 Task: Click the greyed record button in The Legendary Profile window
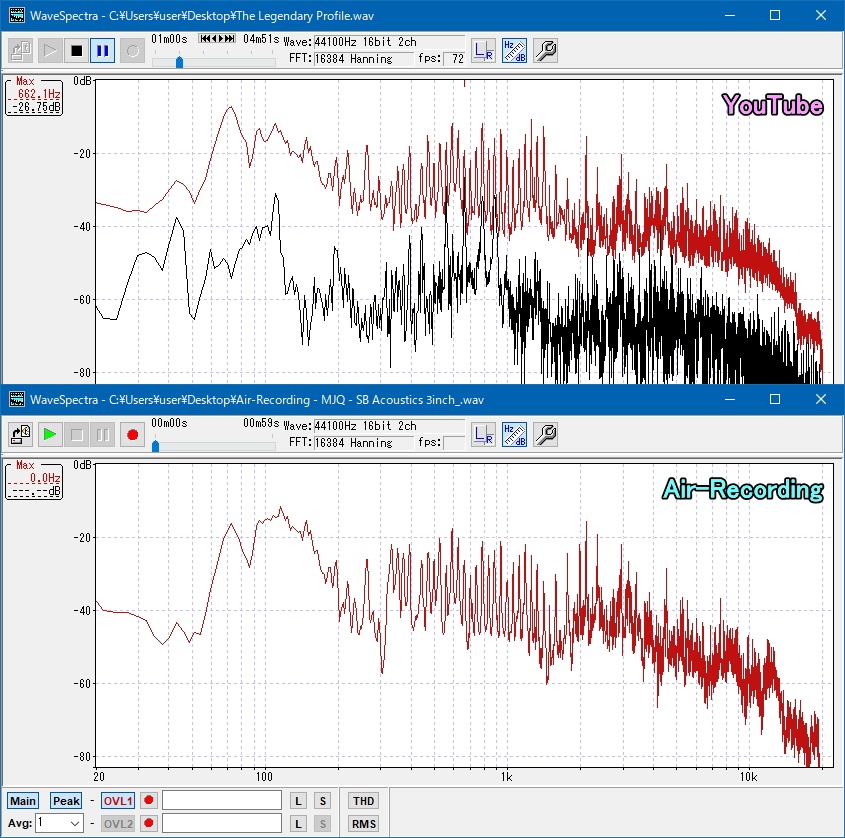pos(133,51)
